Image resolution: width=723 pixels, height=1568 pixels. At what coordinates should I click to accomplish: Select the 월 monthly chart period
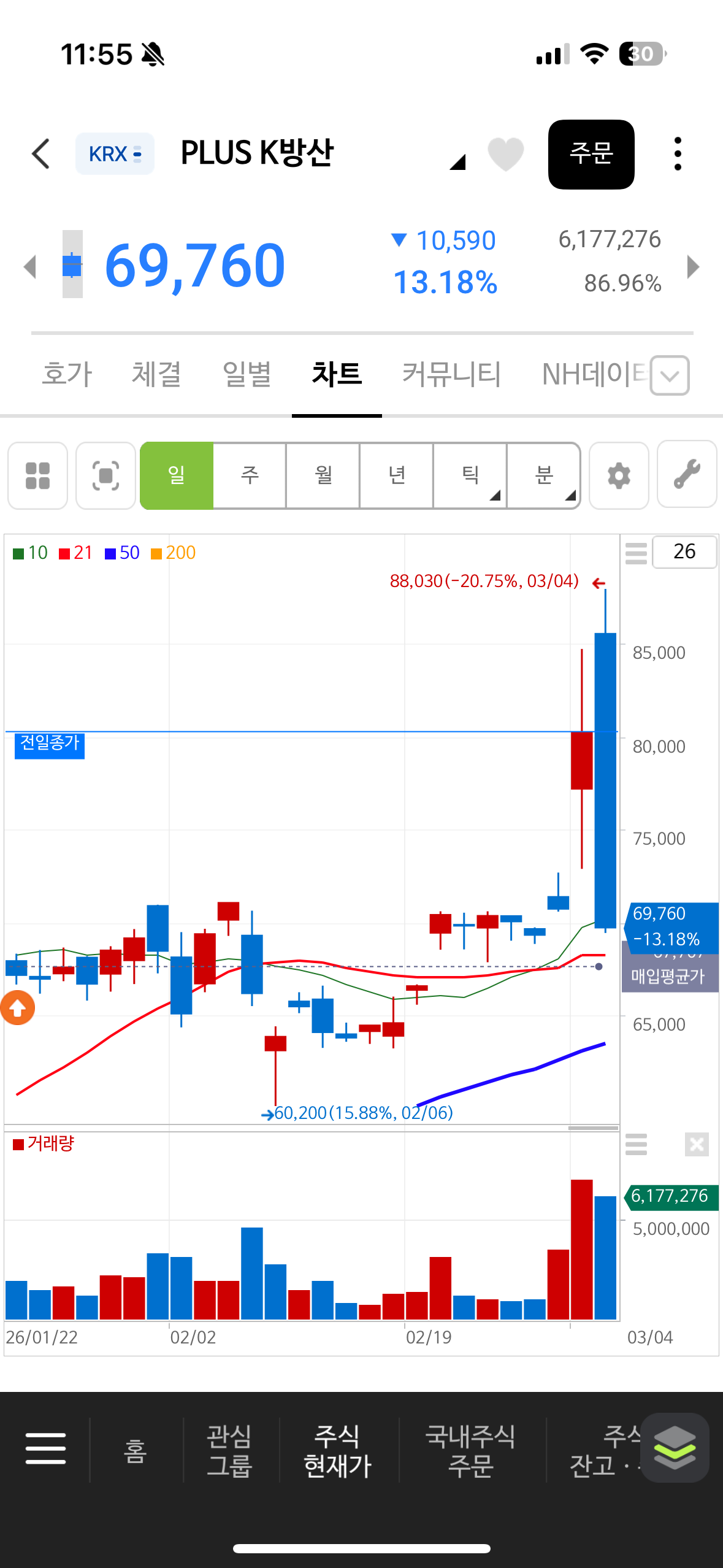[x=323, y=475]
